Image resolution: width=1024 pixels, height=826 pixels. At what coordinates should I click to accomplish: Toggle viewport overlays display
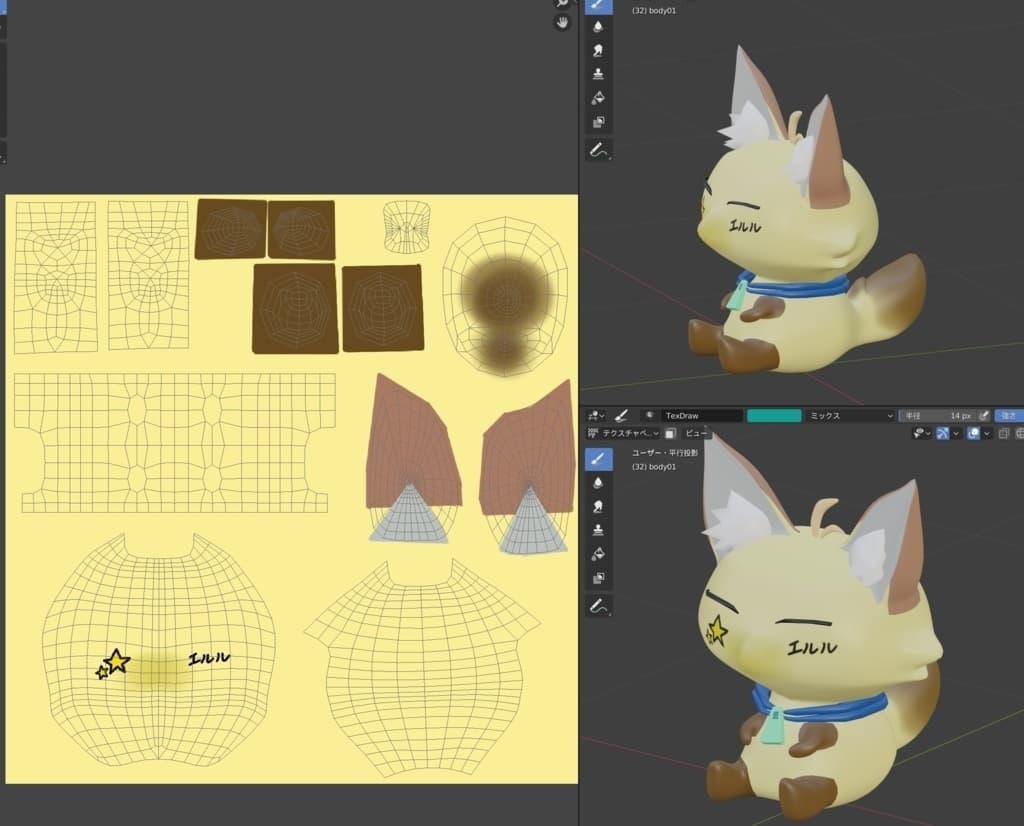[x=971, y=433]
